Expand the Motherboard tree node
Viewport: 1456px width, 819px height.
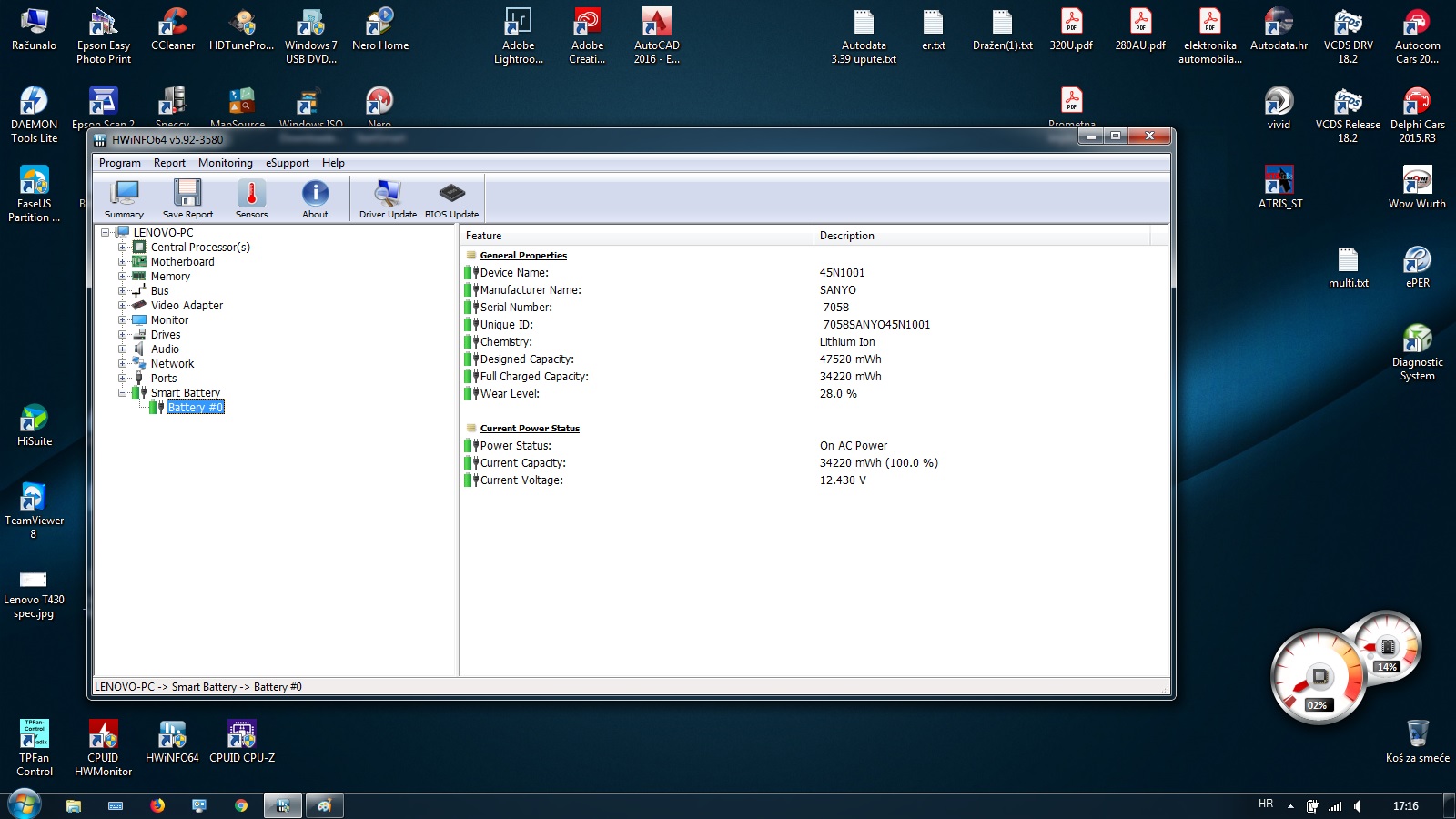[122, 261]
